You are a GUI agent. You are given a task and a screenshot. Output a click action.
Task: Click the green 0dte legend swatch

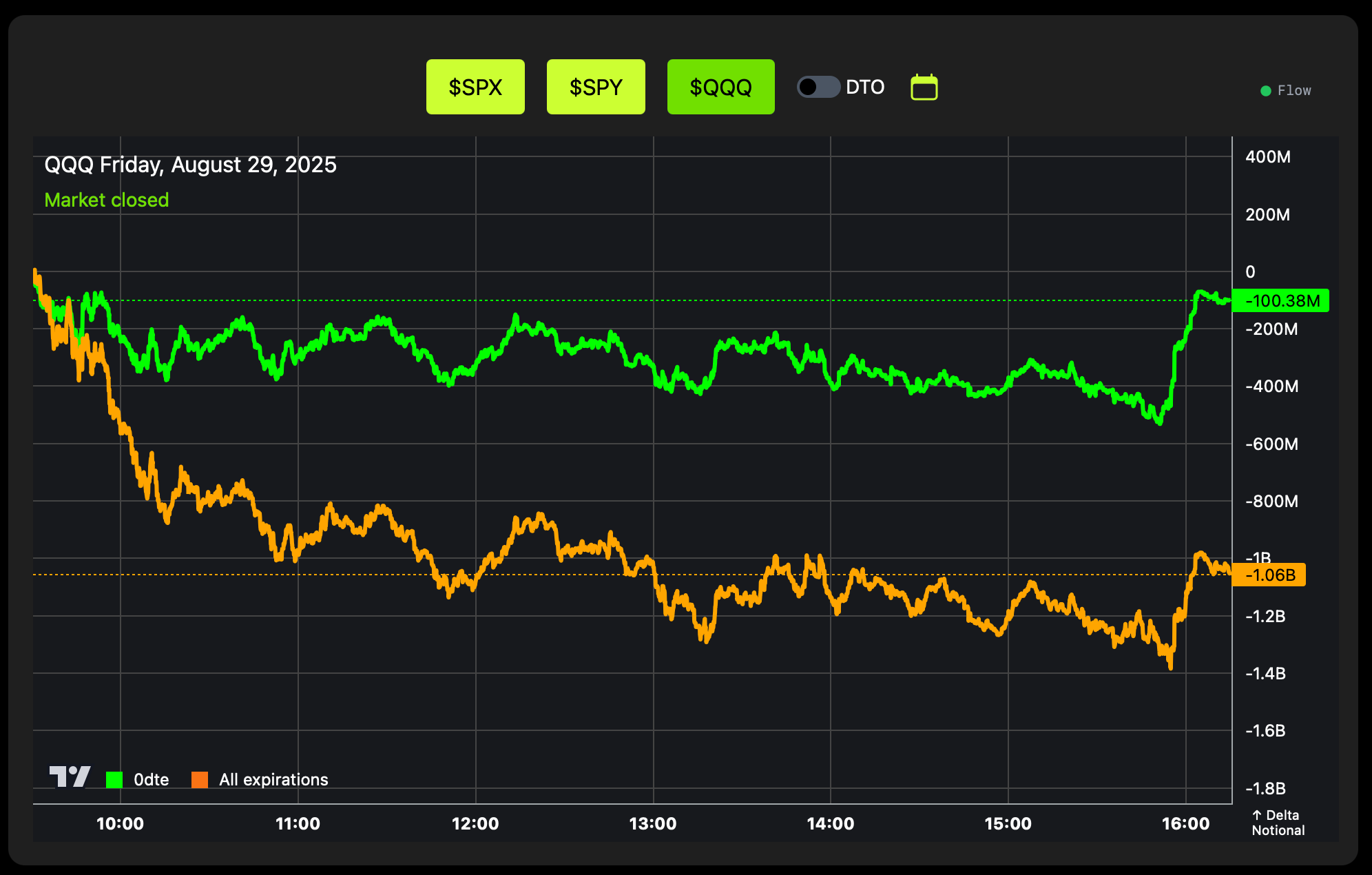(114, 779)
